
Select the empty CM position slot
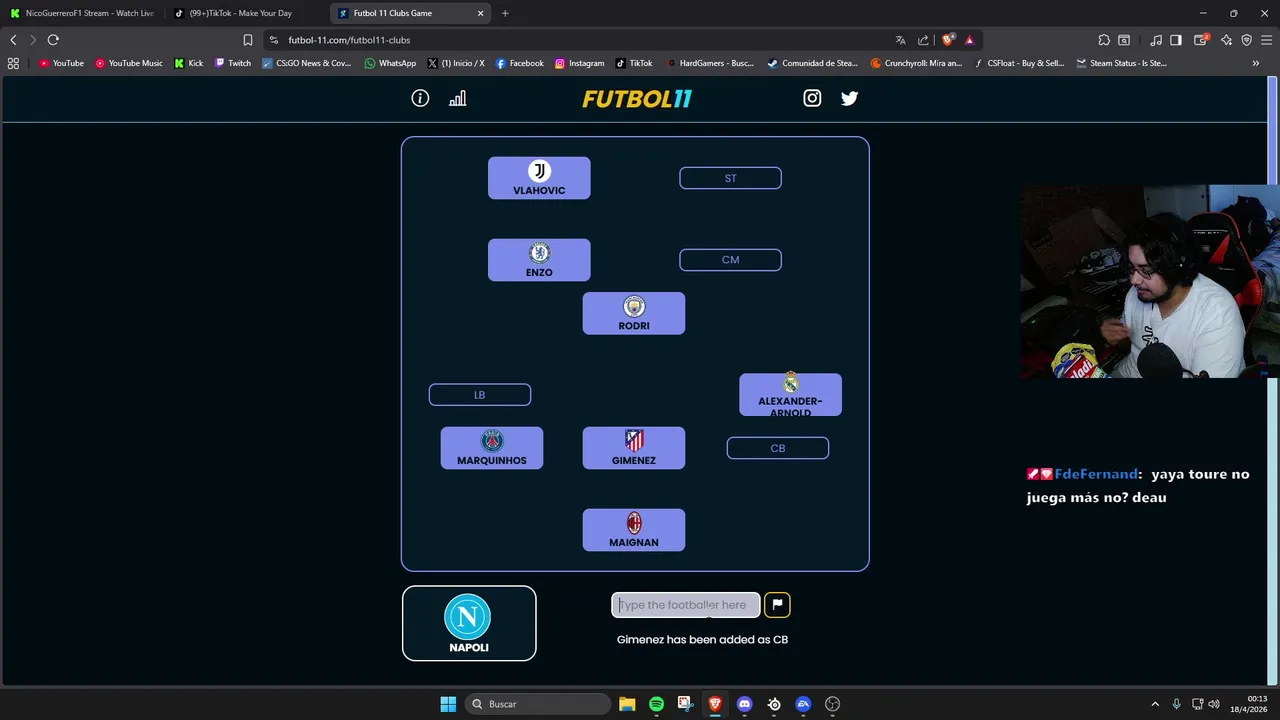click(730, 260)
